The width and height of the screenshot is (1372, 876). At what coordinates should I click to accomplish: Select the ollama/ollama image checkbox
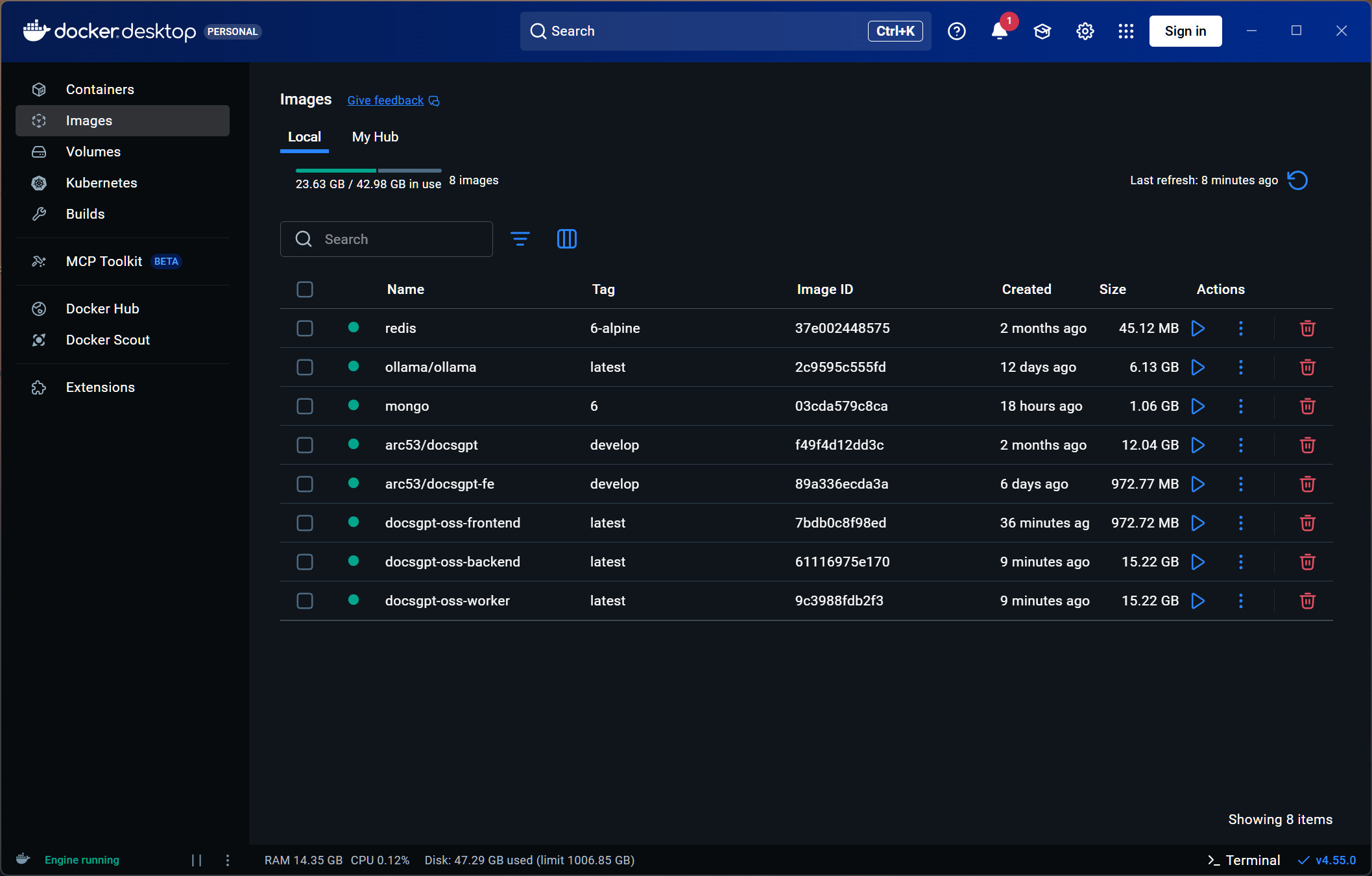click(305, 367)
